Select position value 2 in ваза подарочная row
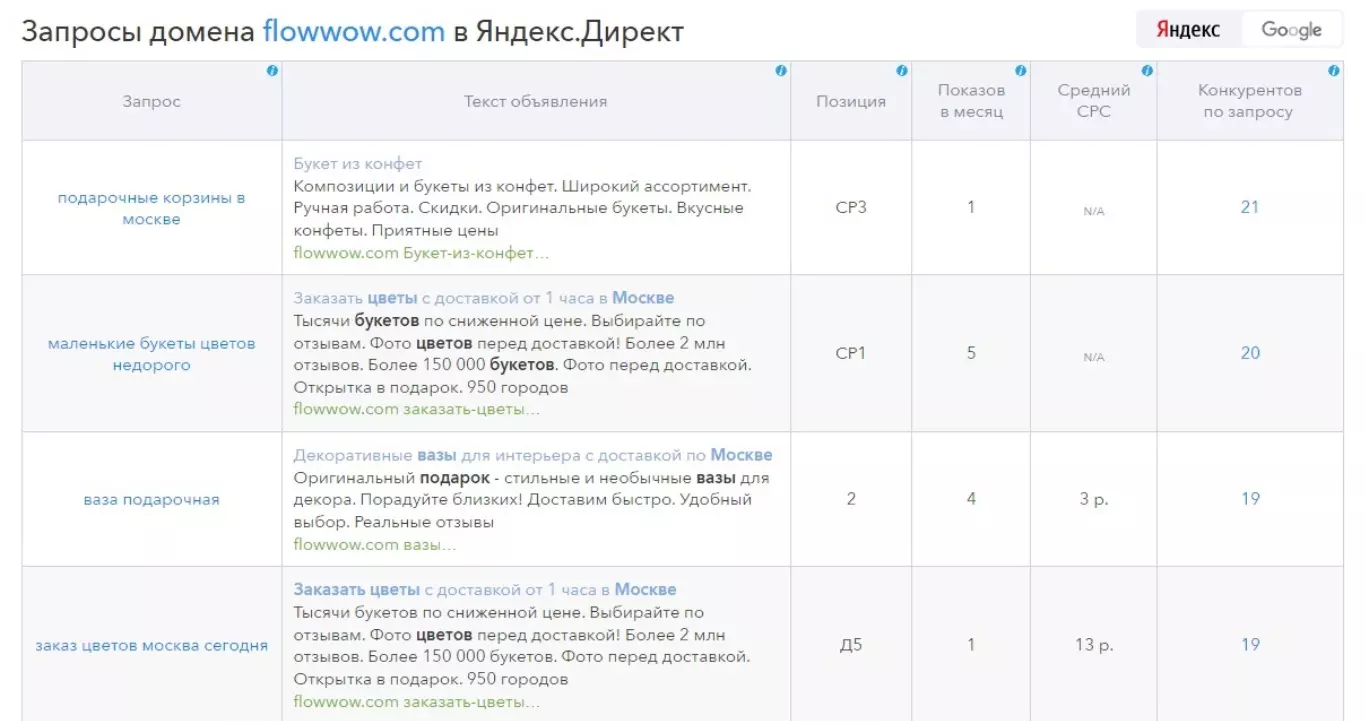The height and width of the screenshot is (721, 1366). tap(851, 498)
